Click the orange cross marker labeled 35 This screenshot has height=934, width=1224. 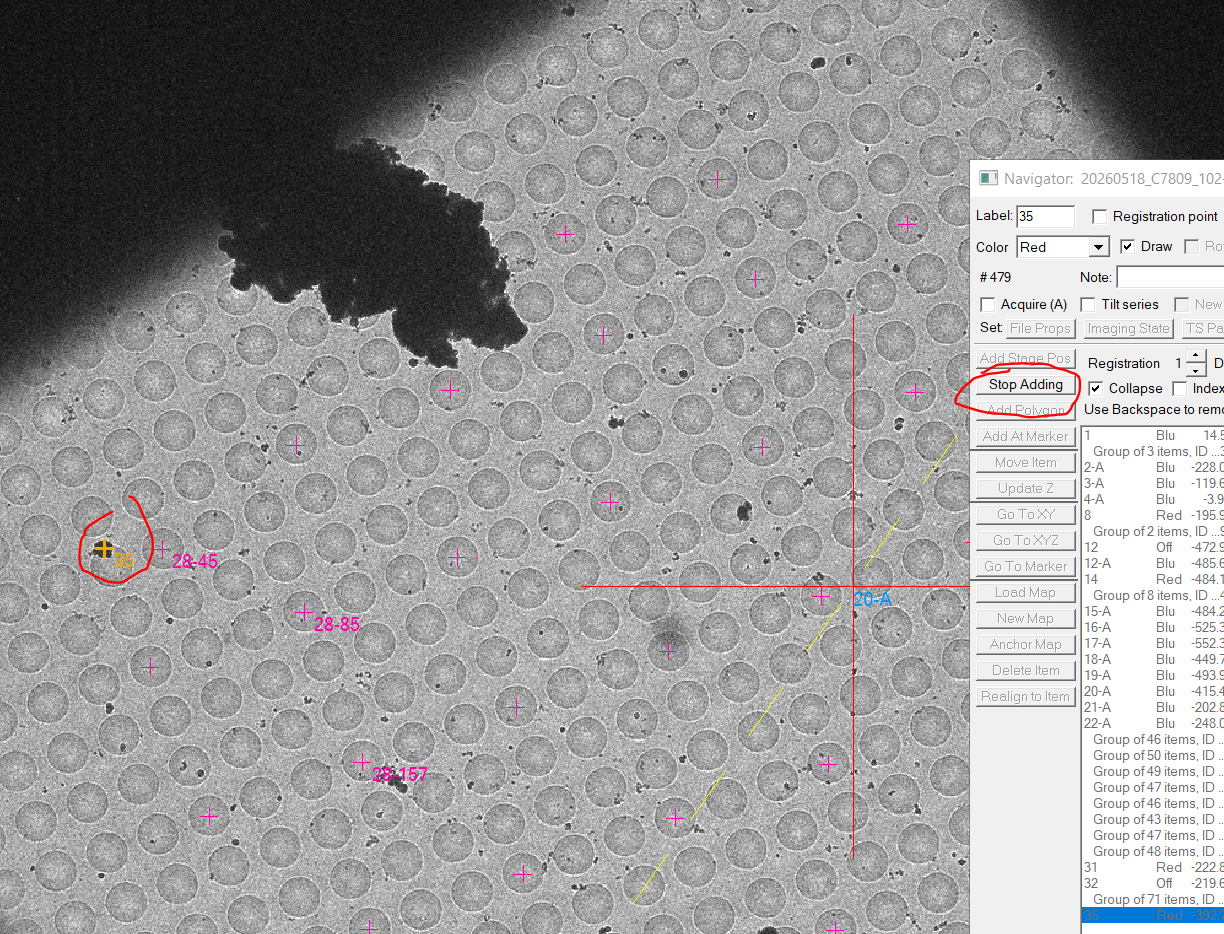[103, 548]
